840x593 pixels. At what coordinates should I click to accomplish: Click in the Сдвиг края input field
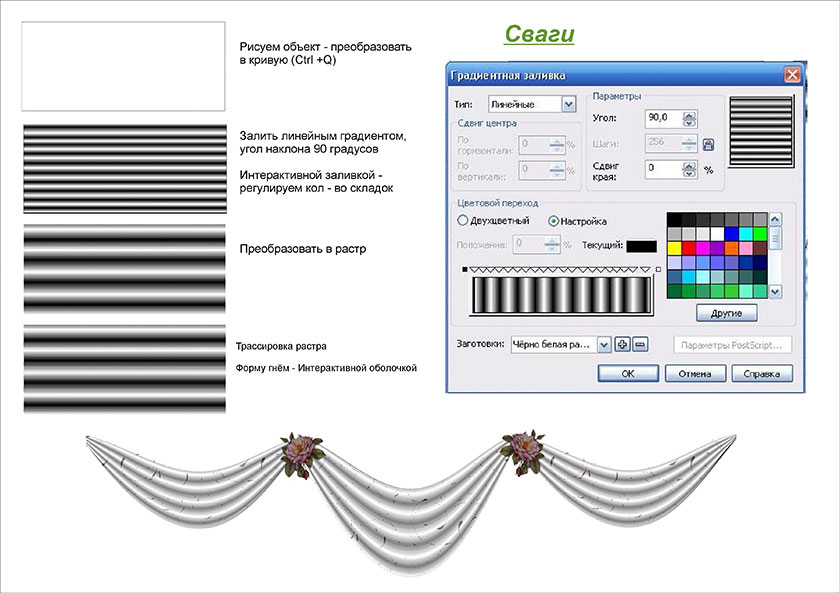click(x=661, y=170)
